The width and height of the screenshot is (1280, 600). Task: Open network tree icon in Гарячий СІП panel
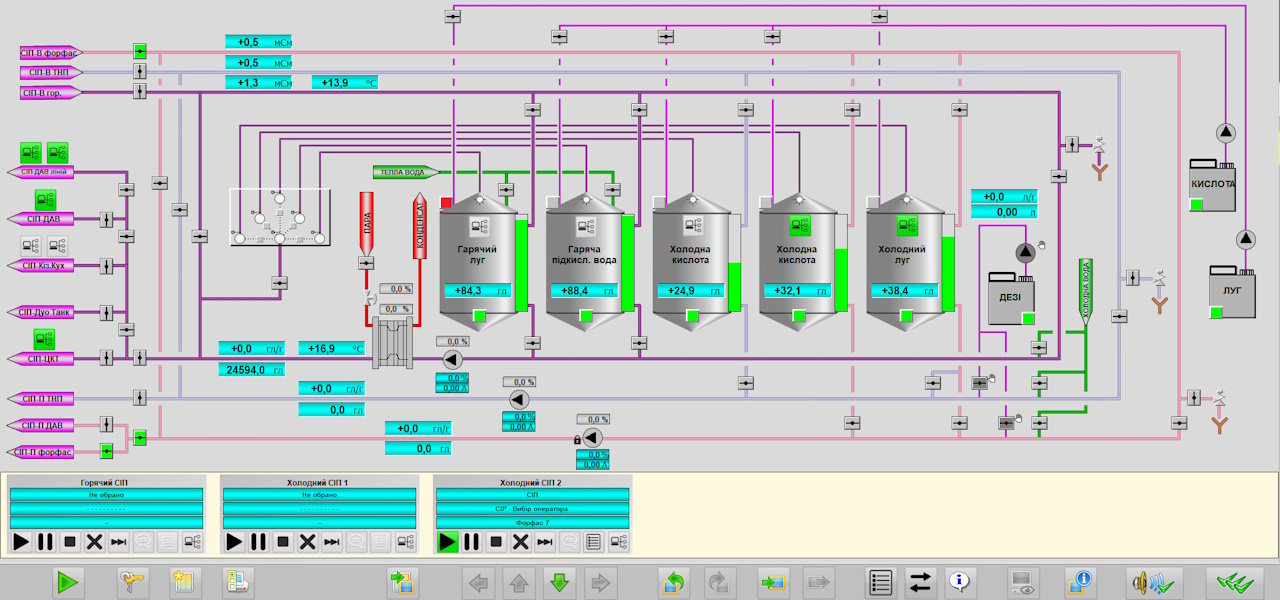coord(192,542)
